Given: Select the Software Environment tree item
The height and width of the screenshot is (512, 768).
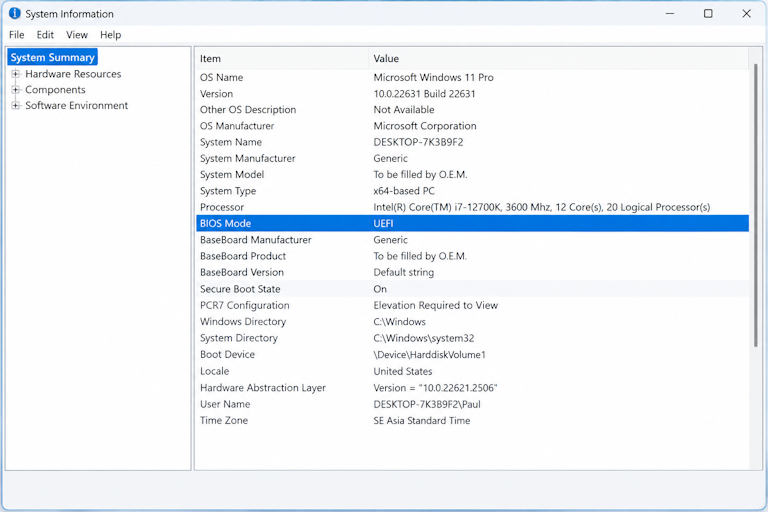Looking at the screenshot, I should (76, 105).
